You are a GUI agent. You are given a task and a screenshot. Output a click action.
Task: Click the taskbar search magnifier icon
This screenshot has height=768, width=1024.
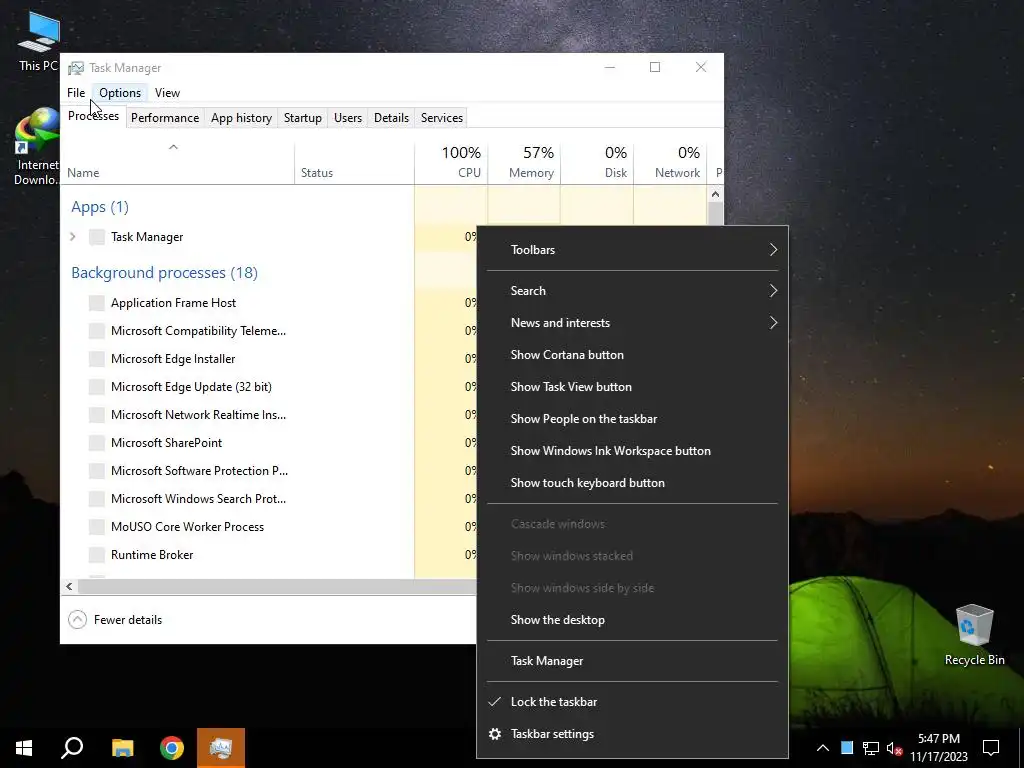(x=72, y=748)
